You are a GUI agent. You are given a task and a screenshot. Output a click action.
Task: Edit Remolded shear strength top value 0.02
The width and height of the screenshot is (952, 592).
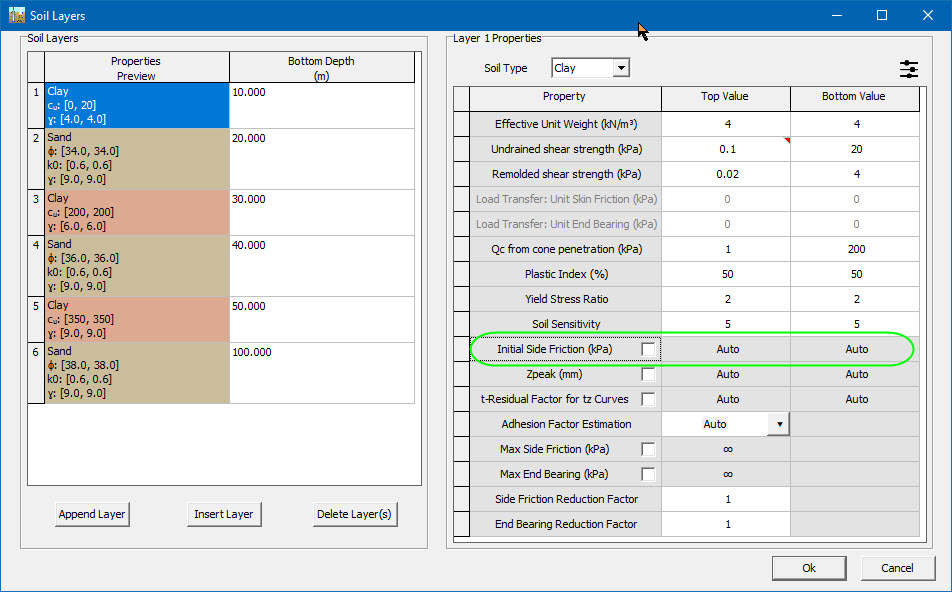[726, 174]
